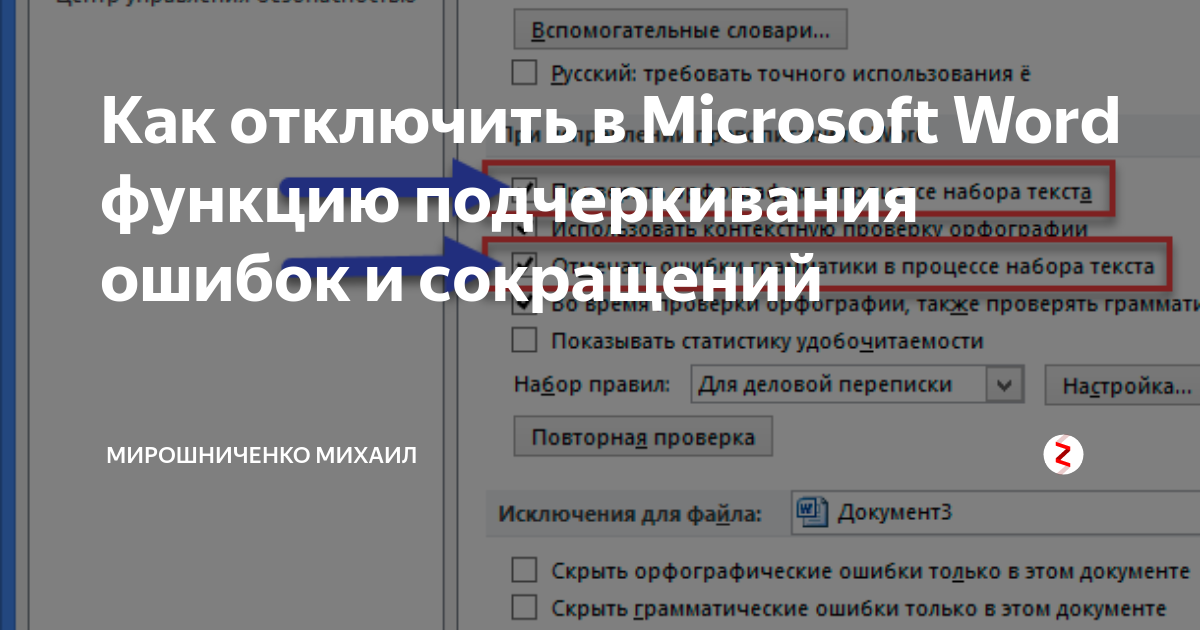Check Скрыть орфографические ошибки только в этом документе

pyautogui.click(x=524, y=571)
